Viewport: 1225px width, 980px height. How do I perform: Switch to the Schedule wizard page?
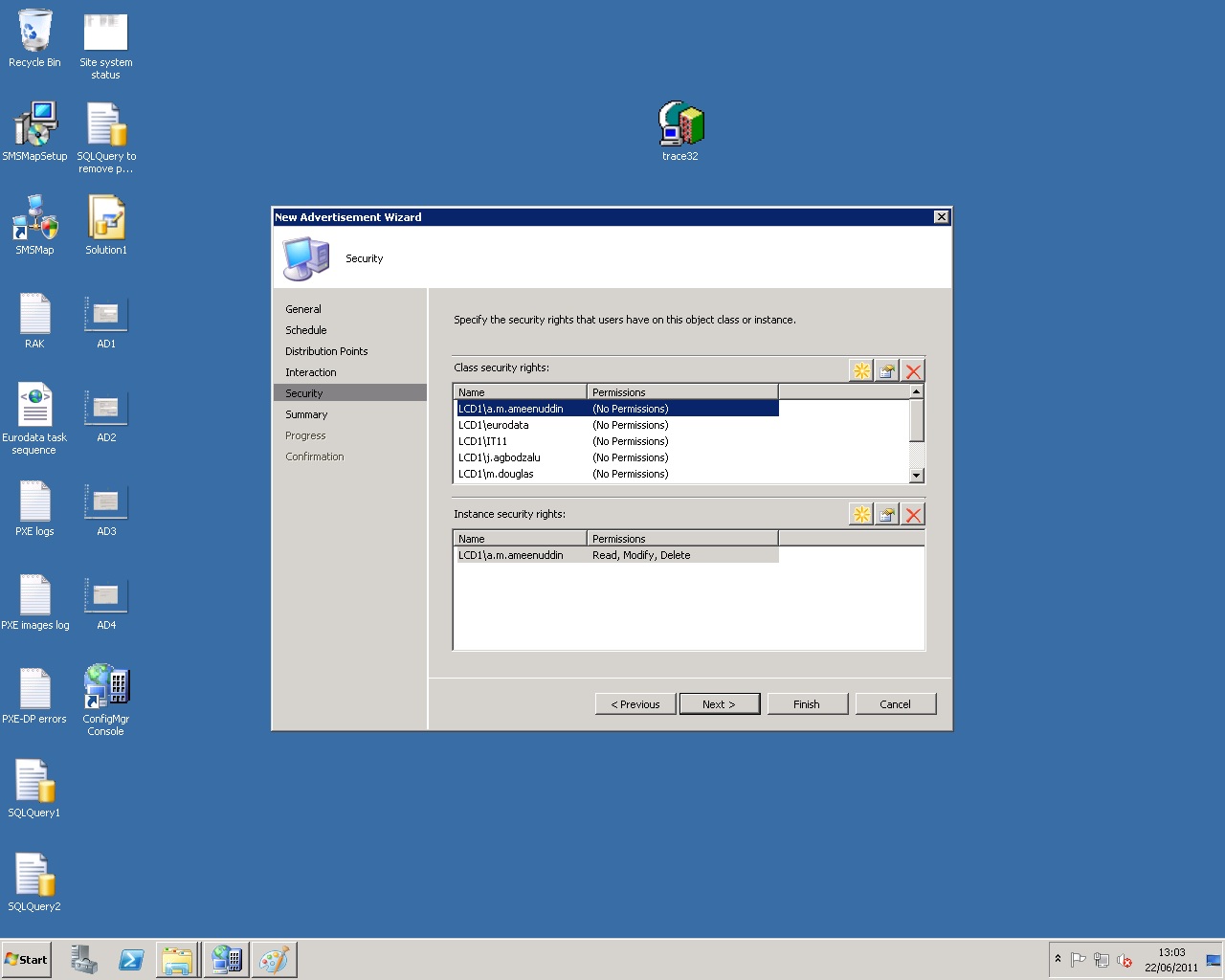(306, 329)
